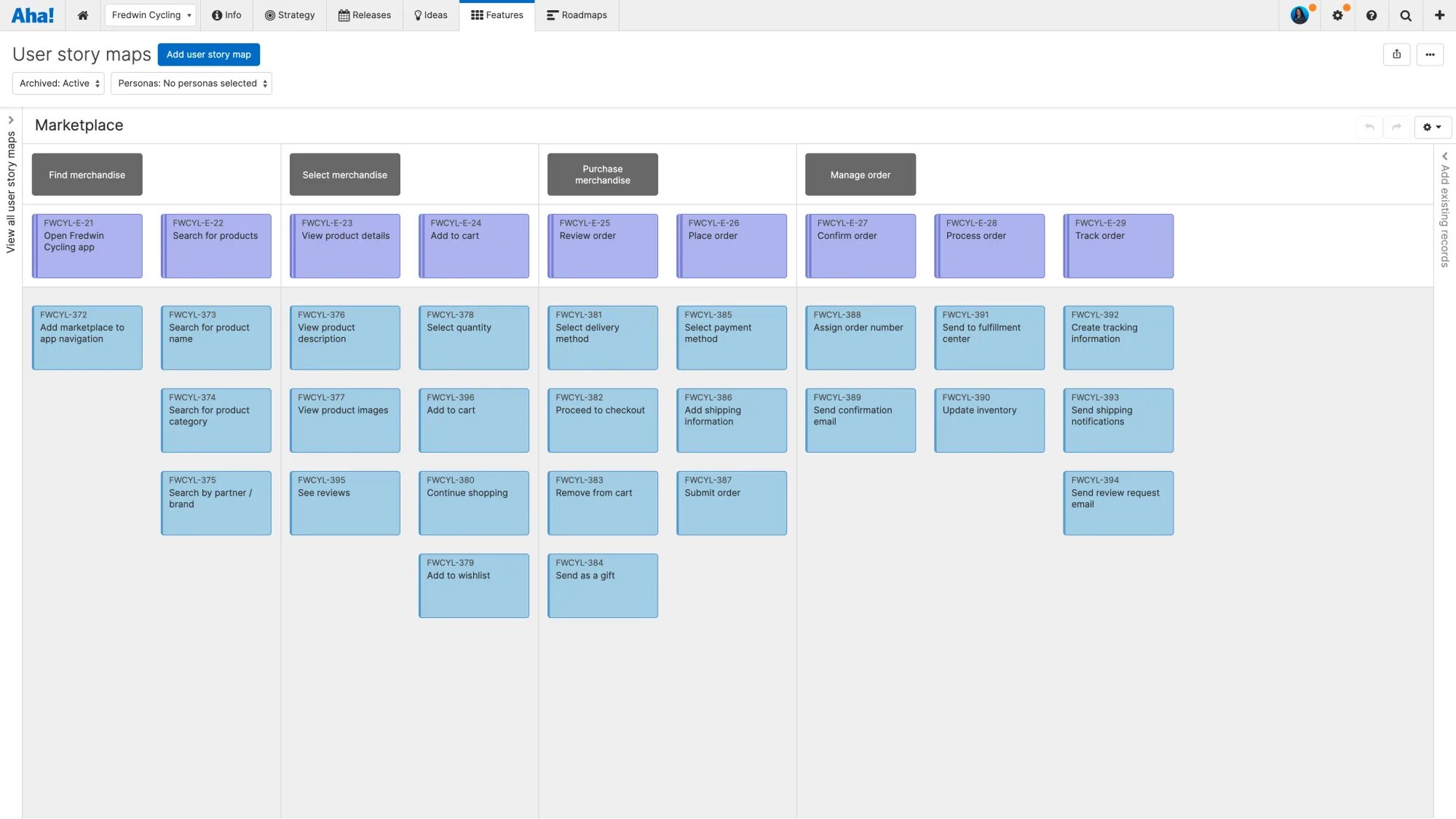Click the Roadmaps tab in top navigation

pos(584,15)
